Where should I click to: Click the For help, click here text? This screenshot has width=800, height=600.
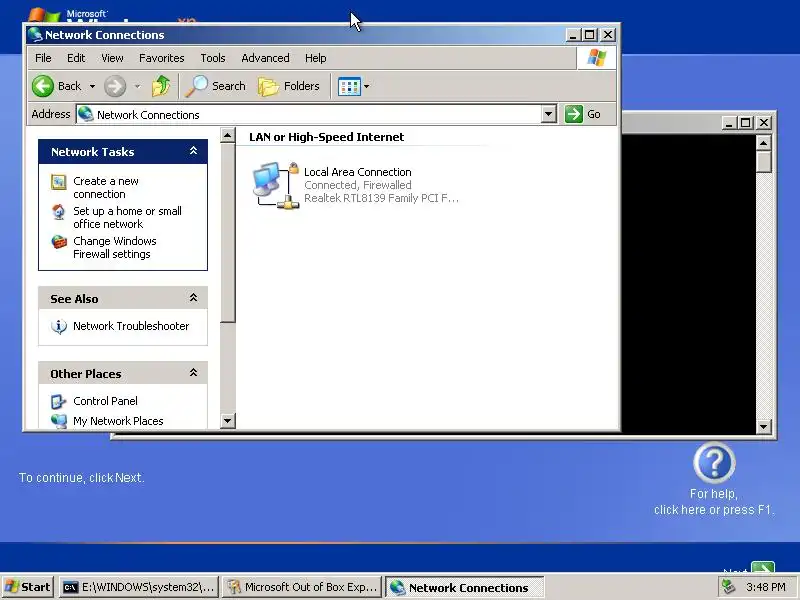(x=714, y=502)
